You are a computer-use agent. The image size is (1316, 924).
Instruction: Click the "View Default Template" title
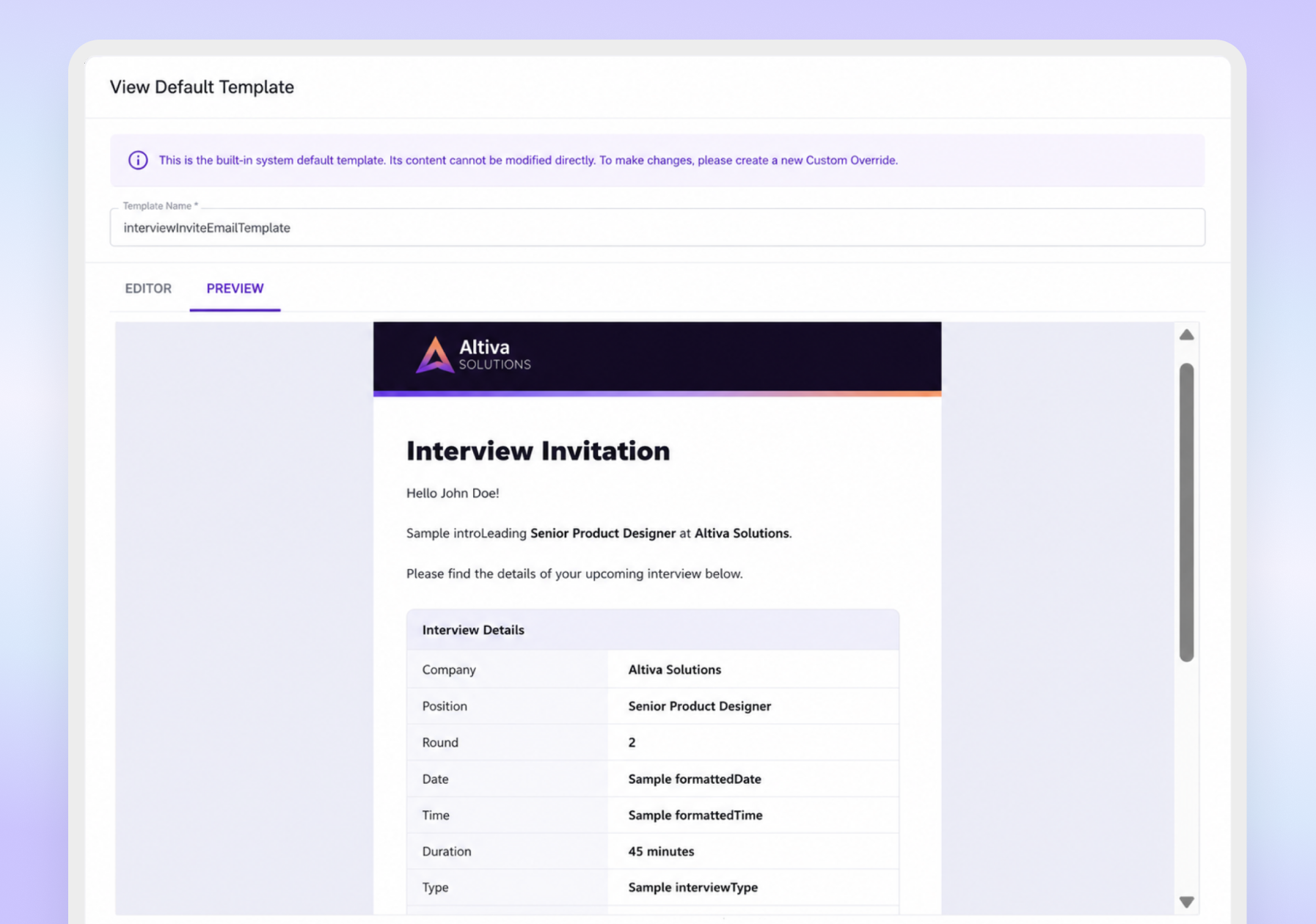pyautogui.click(x=202, y=87)
